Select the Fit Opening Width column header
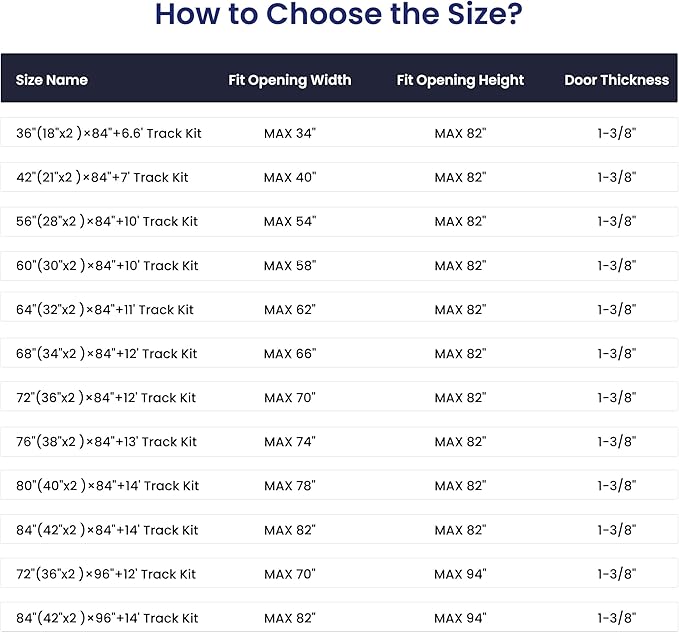The width and height of the screenshot is (679, 632). pyautogui.click(x=290, y=80)
